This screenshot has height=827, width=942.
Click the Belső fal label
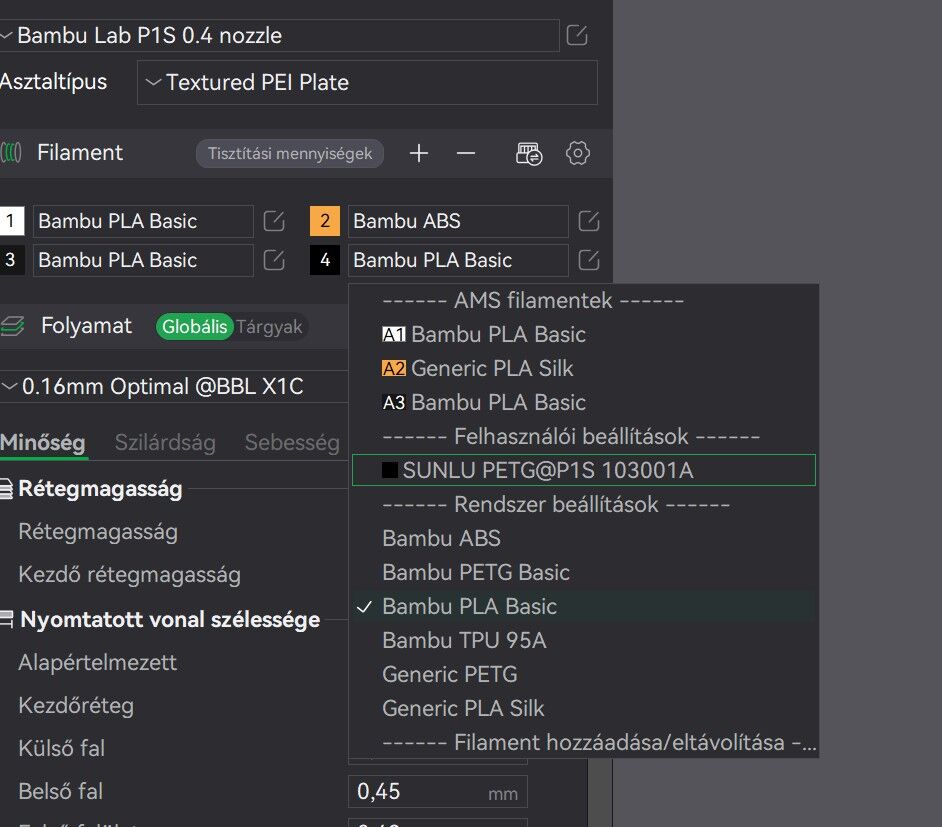[60, 792]
